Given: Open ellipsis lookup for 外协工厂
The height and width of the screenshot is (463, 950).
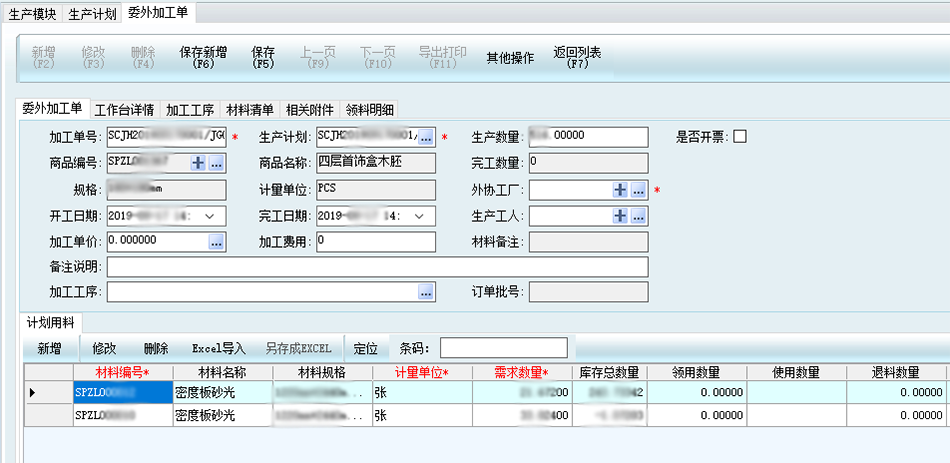Looking at the screenshot, I should click(638, 190).
